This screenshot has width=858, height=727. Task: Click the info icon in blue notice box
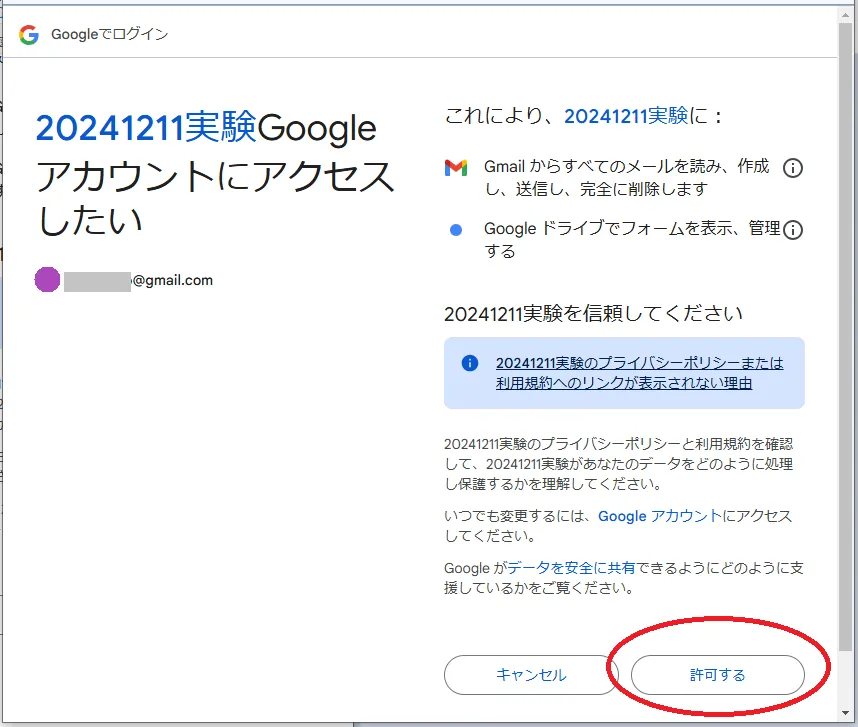[470, 363]
